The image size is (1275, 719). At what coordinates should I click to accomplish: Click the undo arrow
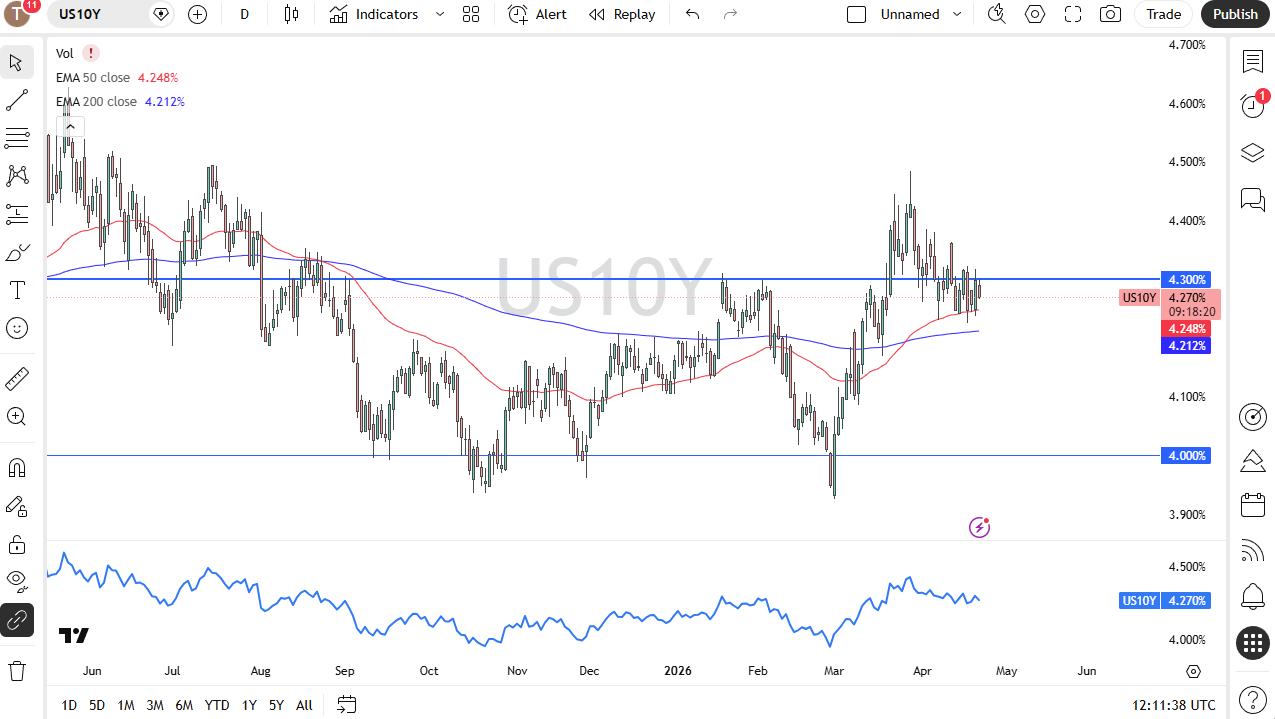point(692,14)
